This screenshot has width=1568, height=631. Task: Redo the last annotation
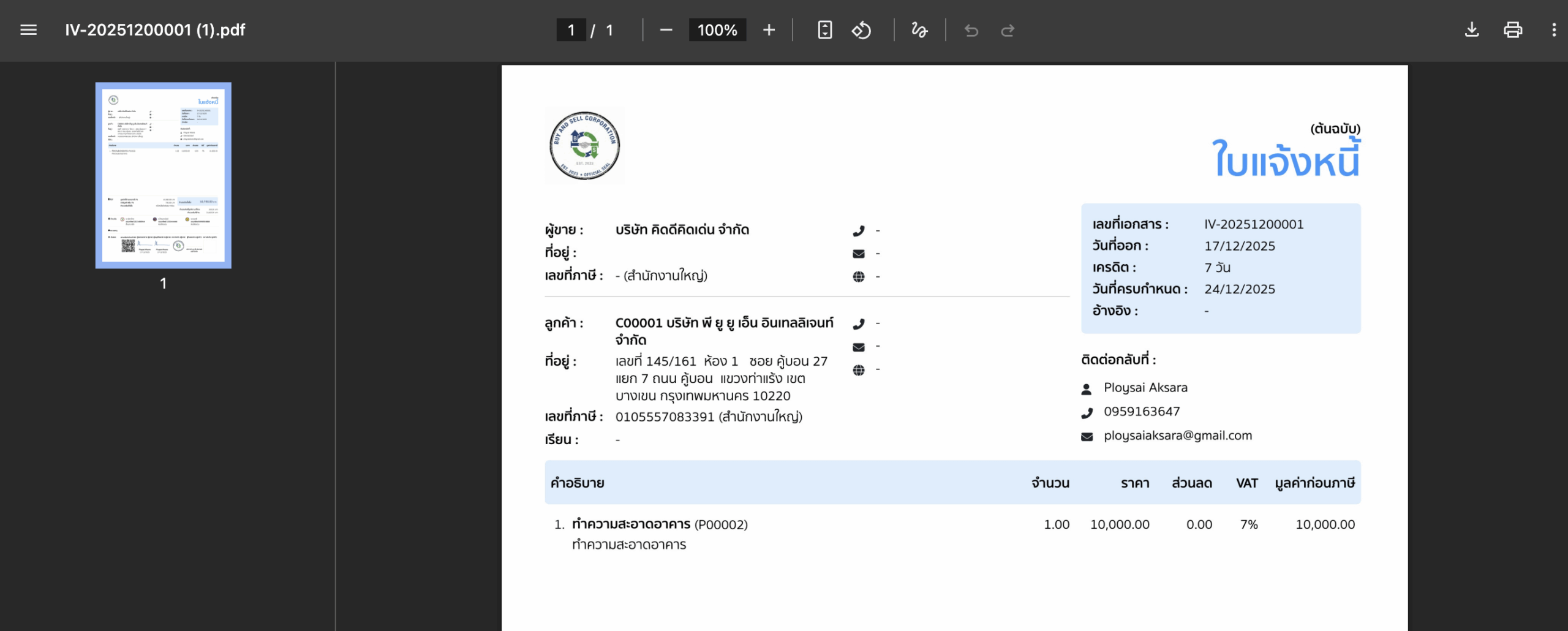tap(1008, 29)
